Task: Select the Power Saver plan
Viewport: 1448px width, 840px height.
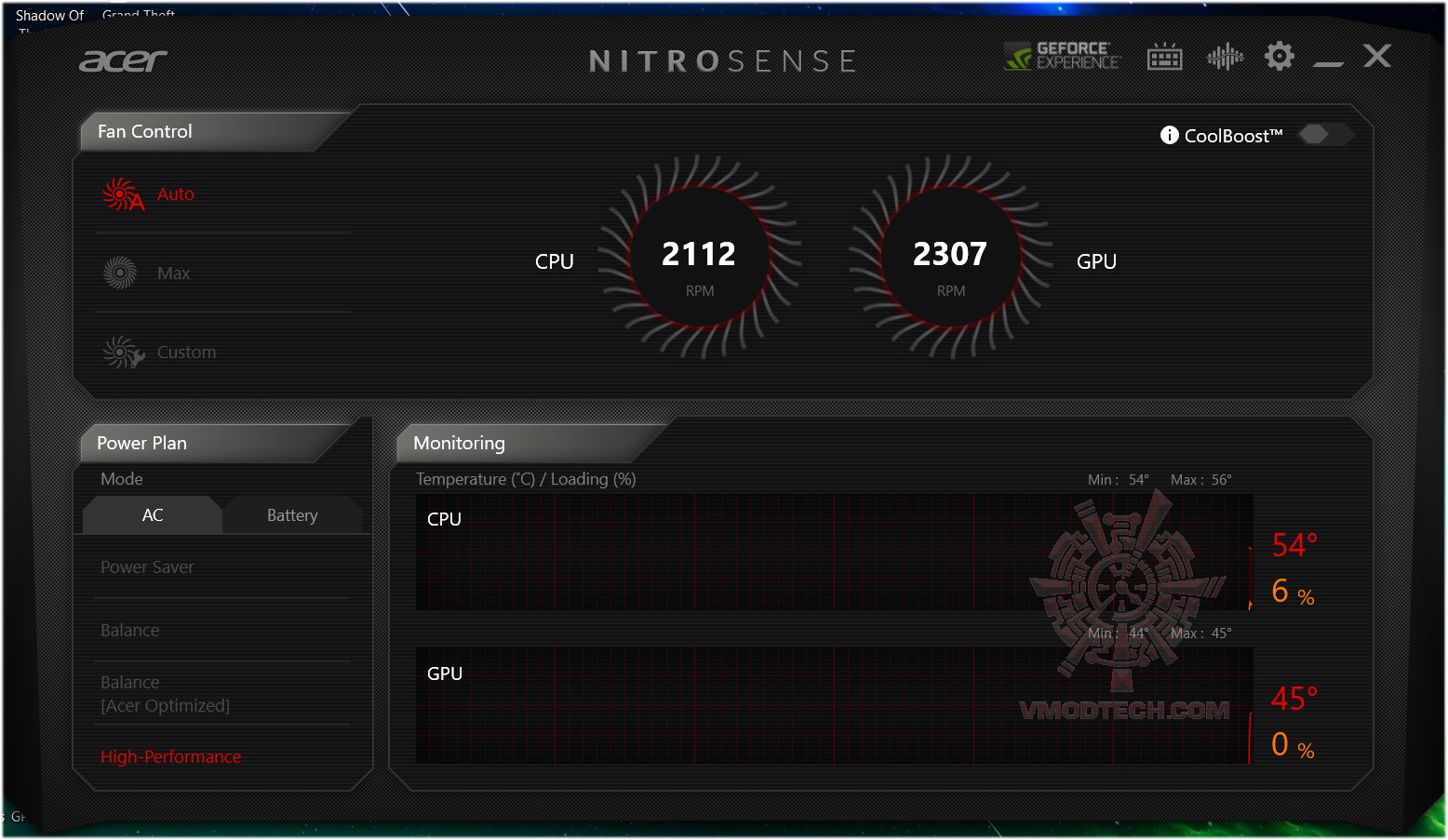Action: [x=147, y=567]
